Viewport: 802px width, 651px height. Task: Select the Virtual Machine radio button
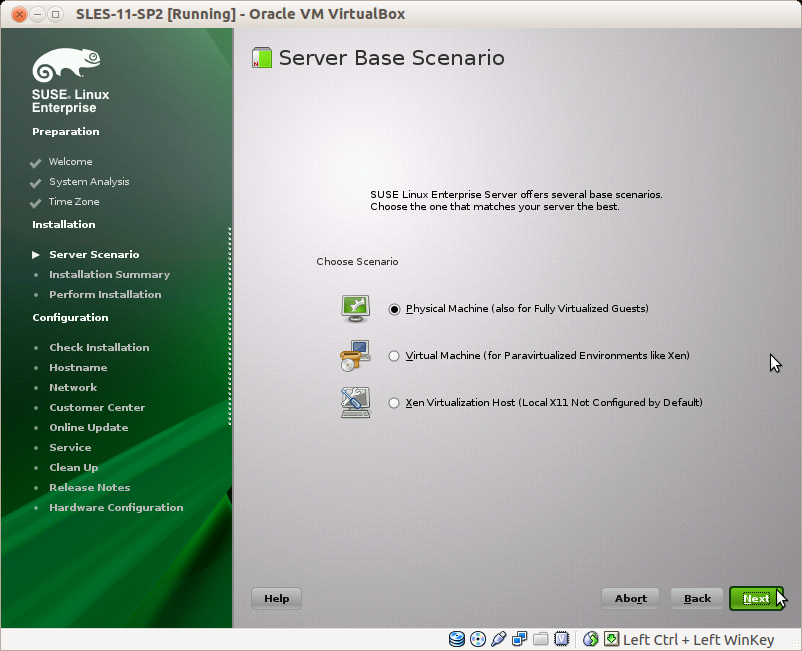coord(394,356)
